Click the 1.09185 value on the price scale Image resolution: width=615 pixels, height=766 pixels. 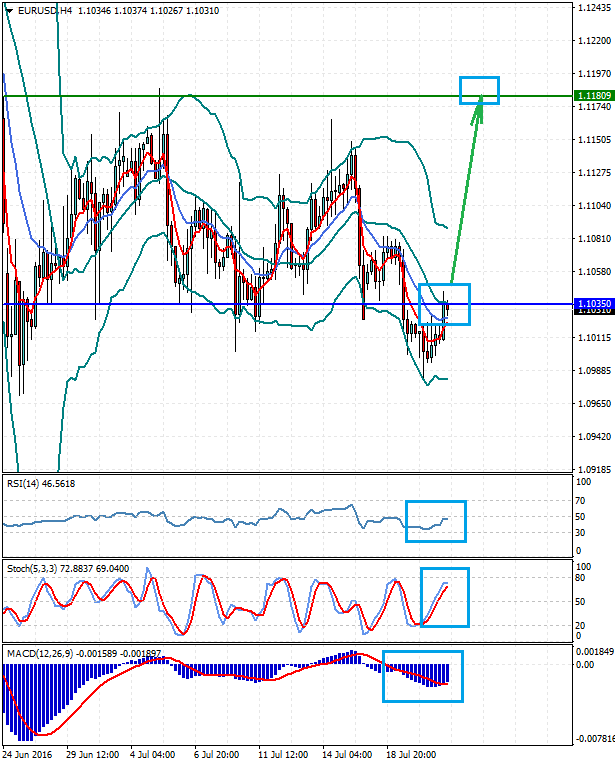click(x=594, y=468)
